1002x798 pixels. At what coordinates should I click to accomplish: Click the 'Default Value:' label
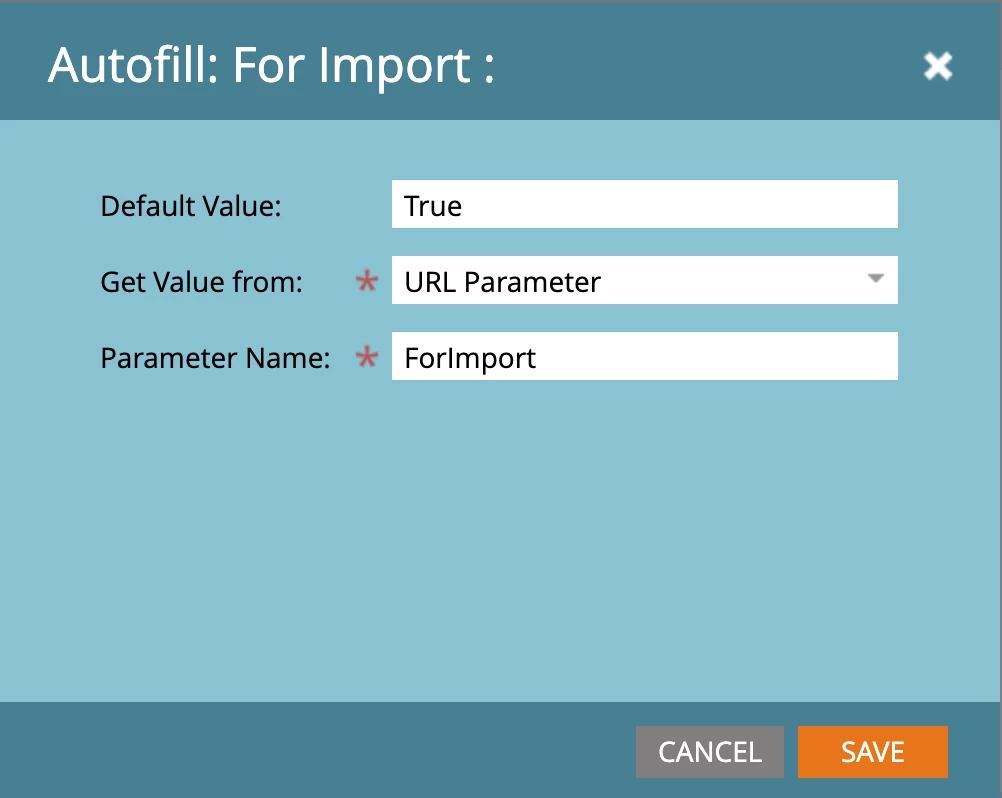click(190, 206)
